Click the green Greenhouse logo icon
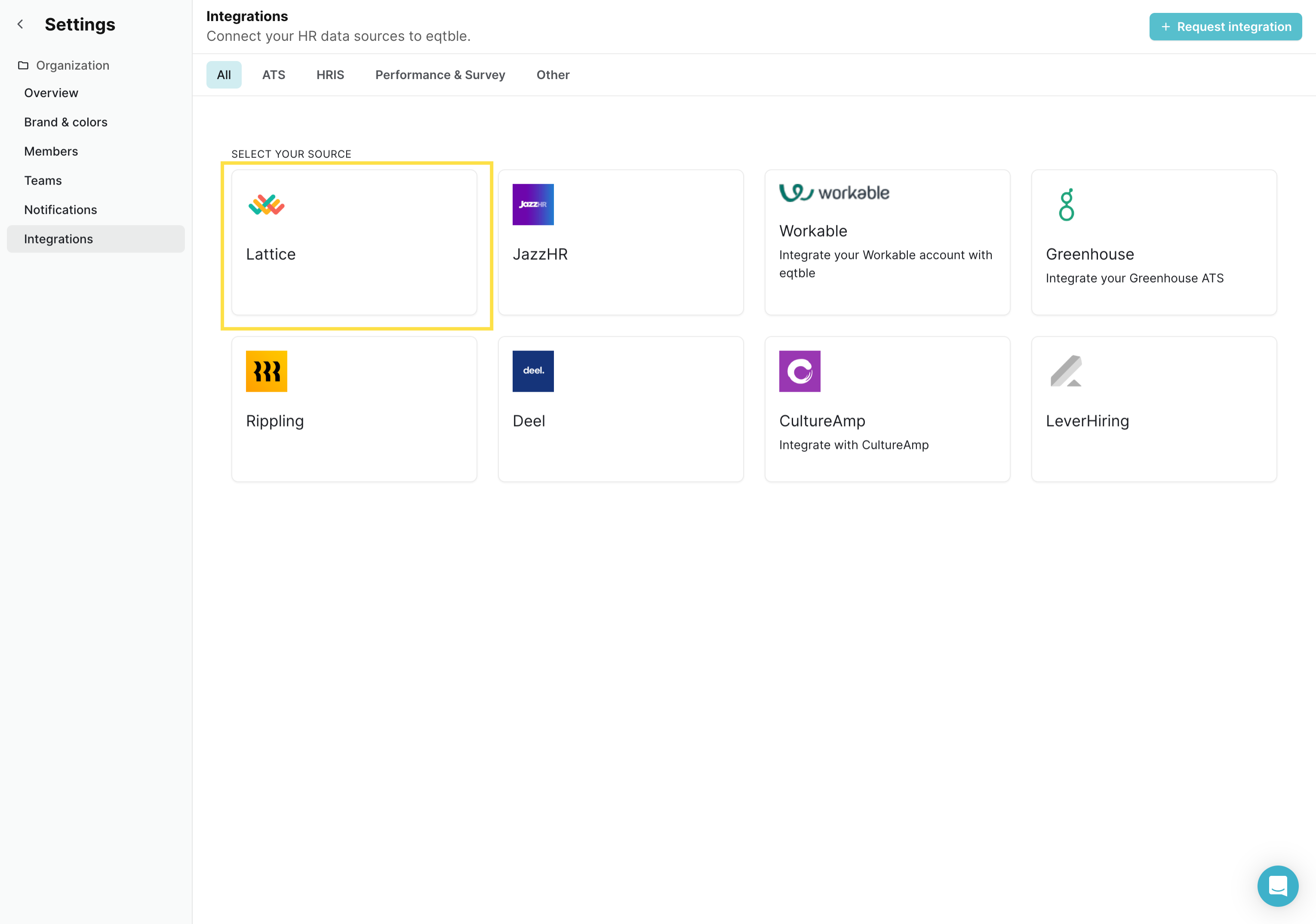This screenshot has width=1316, height=924. pyautogui.click(x=1066, y=205)
